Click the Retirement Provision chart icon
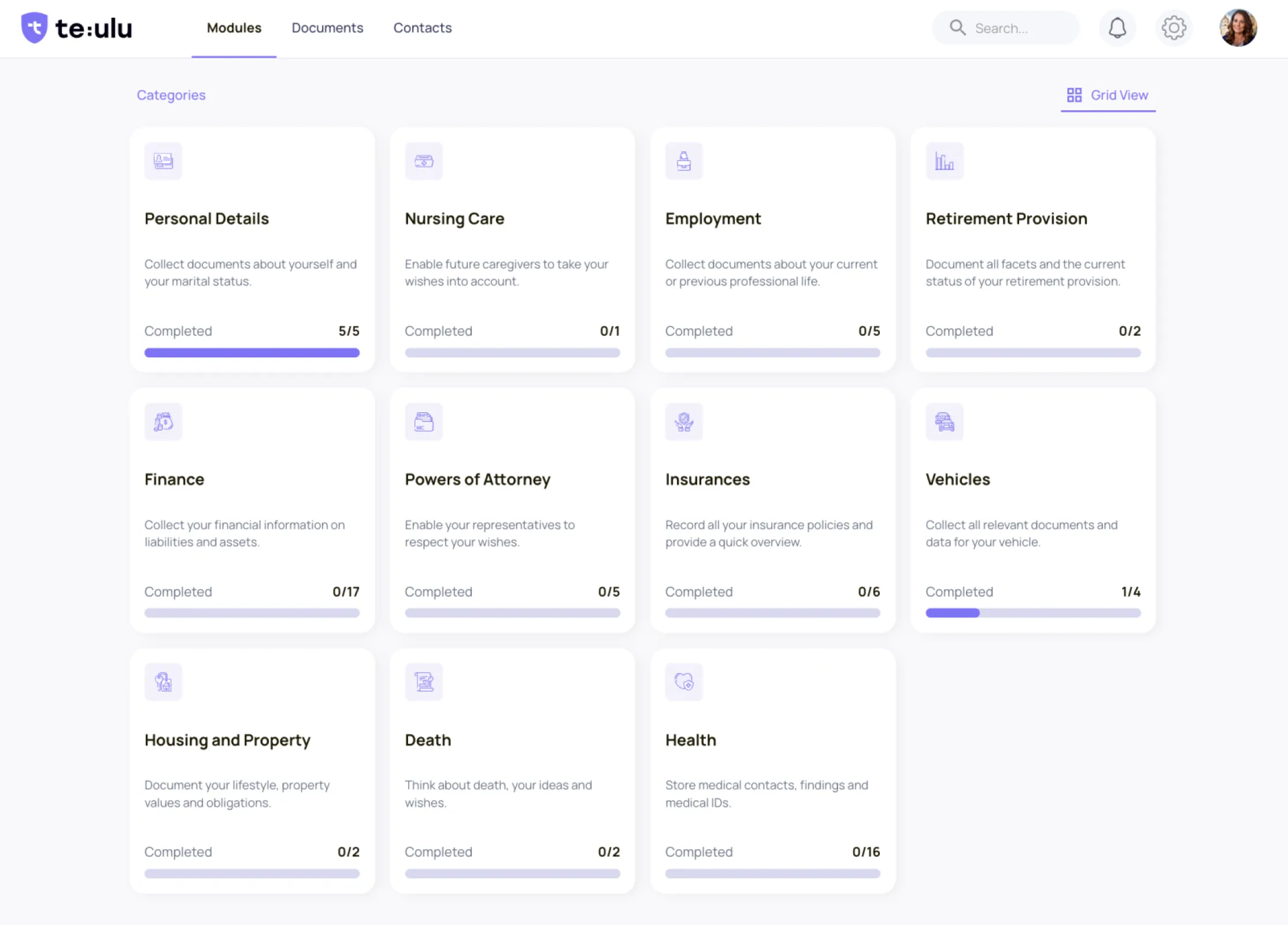 tap(945, 161)
